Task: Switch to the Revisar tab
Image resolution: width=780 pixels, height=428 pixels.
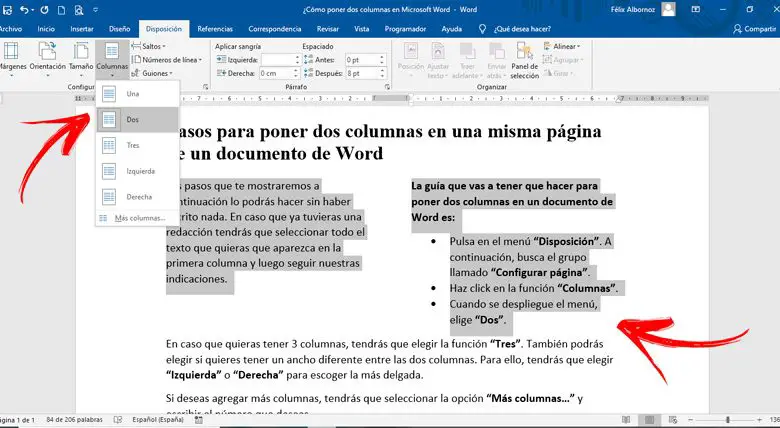Action: pyautogui.click(x=327, y=29)
